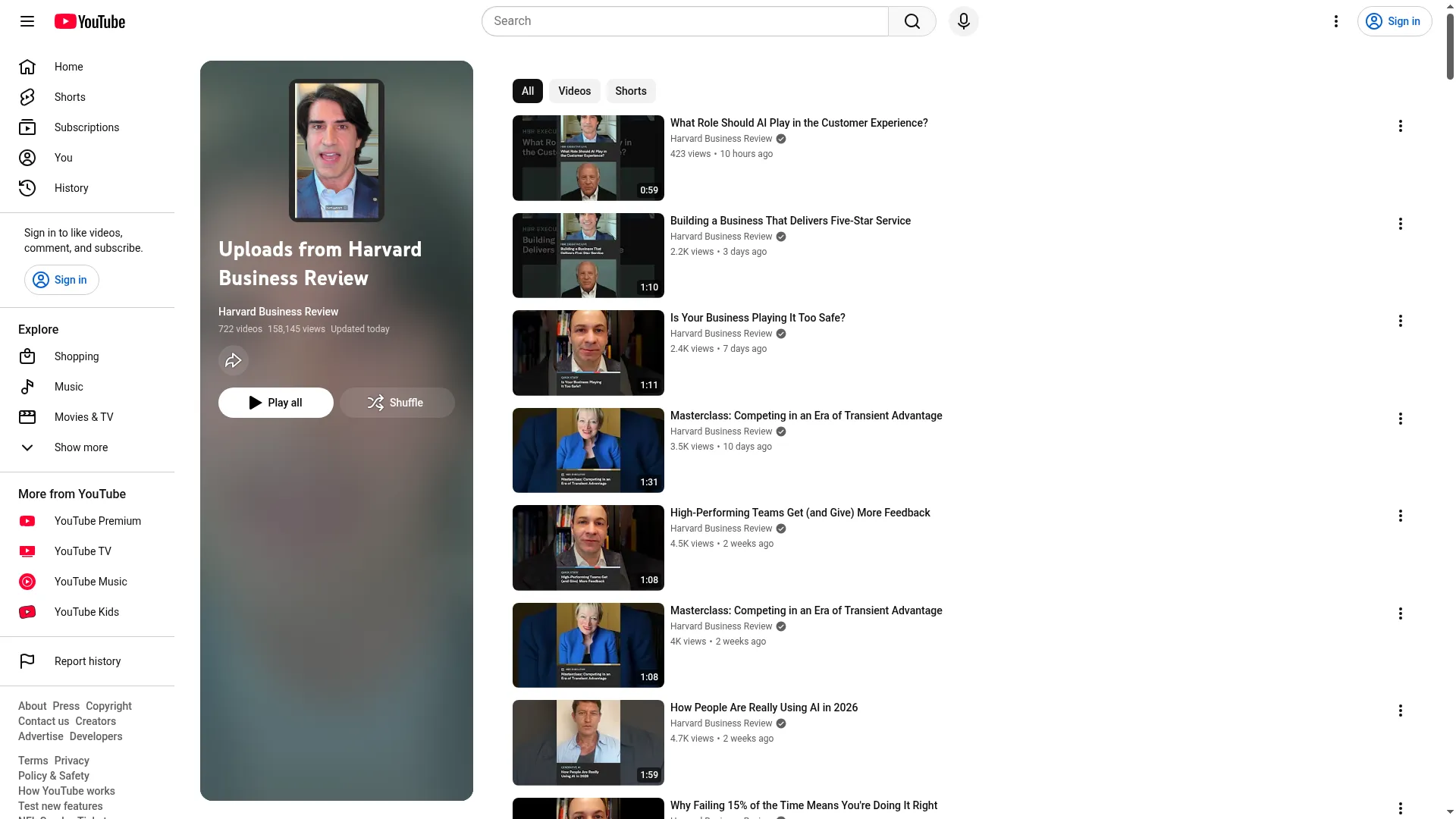1456x819 pixels.
Task: Open options for 10 days ago Masterclass video
Action: point(1401,419)
